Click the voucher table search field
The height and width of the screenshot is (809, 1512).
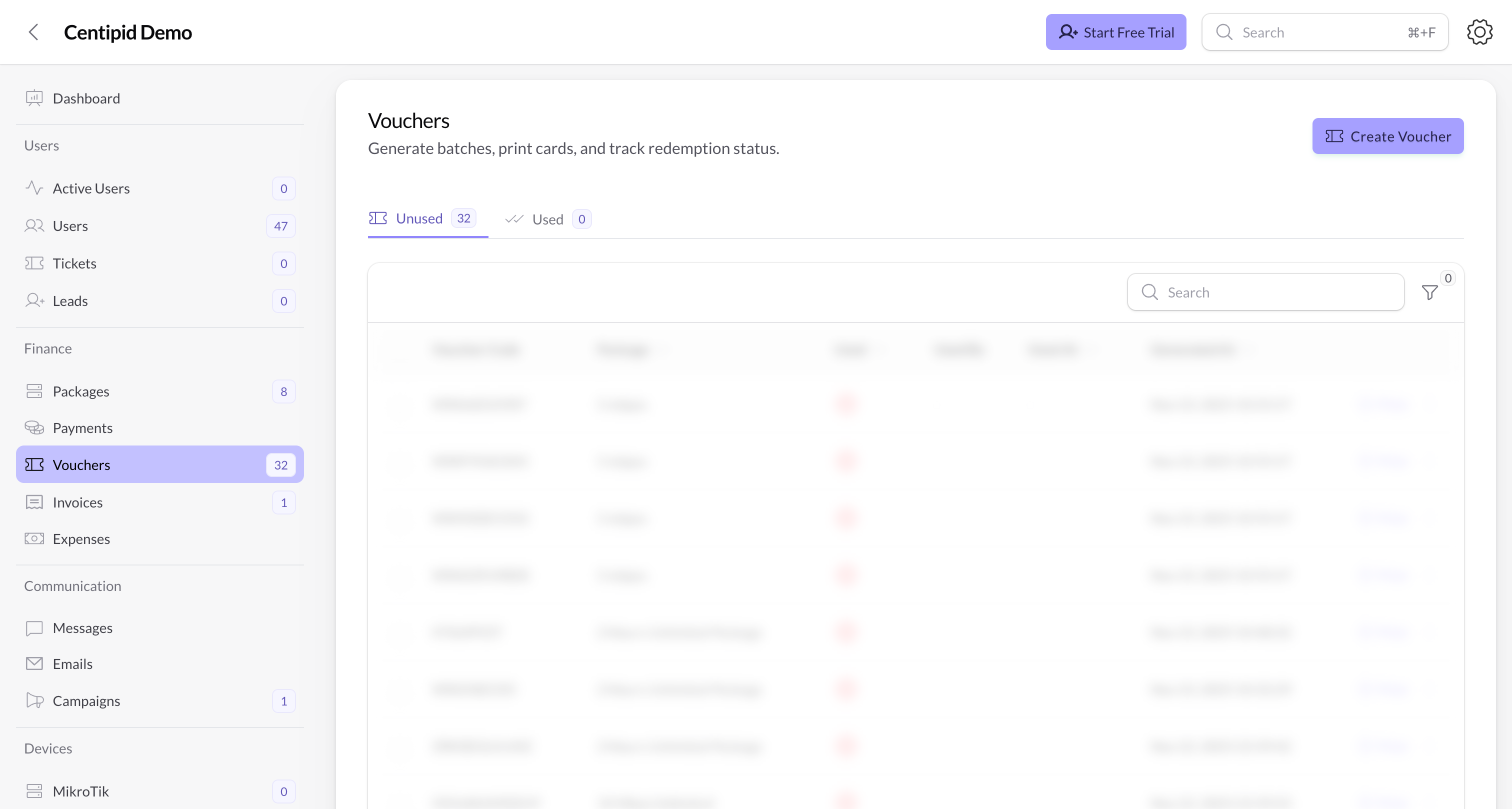click(1265, 292)
